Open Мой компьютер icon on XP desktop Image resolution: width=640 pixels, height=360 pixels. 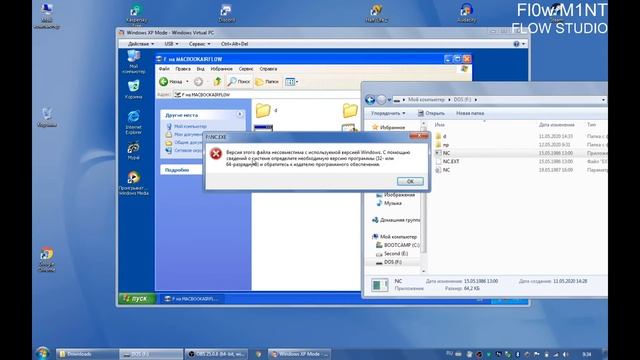tap(134, 62)
